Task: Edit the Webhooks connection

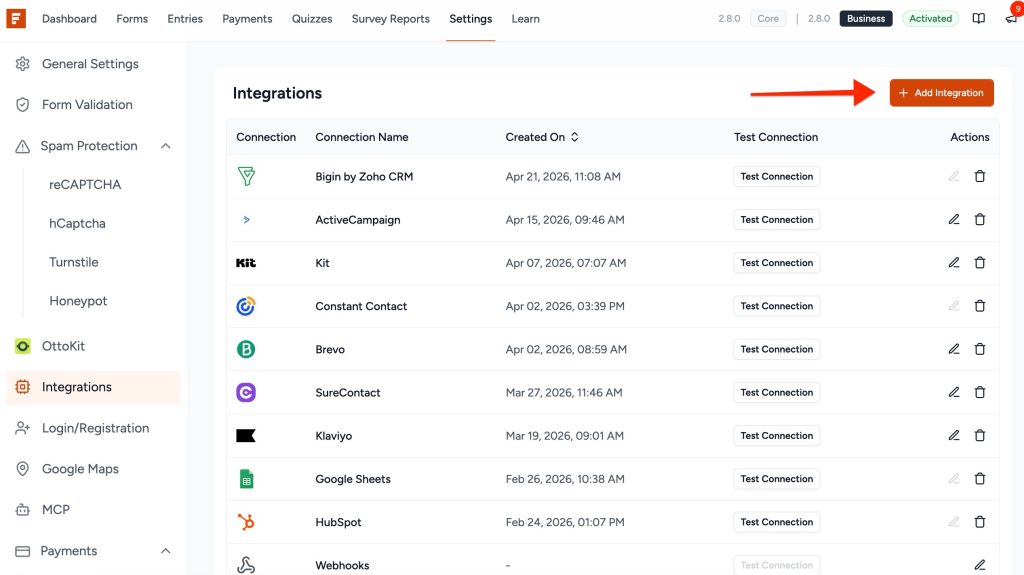Action: tap(980, 565)
